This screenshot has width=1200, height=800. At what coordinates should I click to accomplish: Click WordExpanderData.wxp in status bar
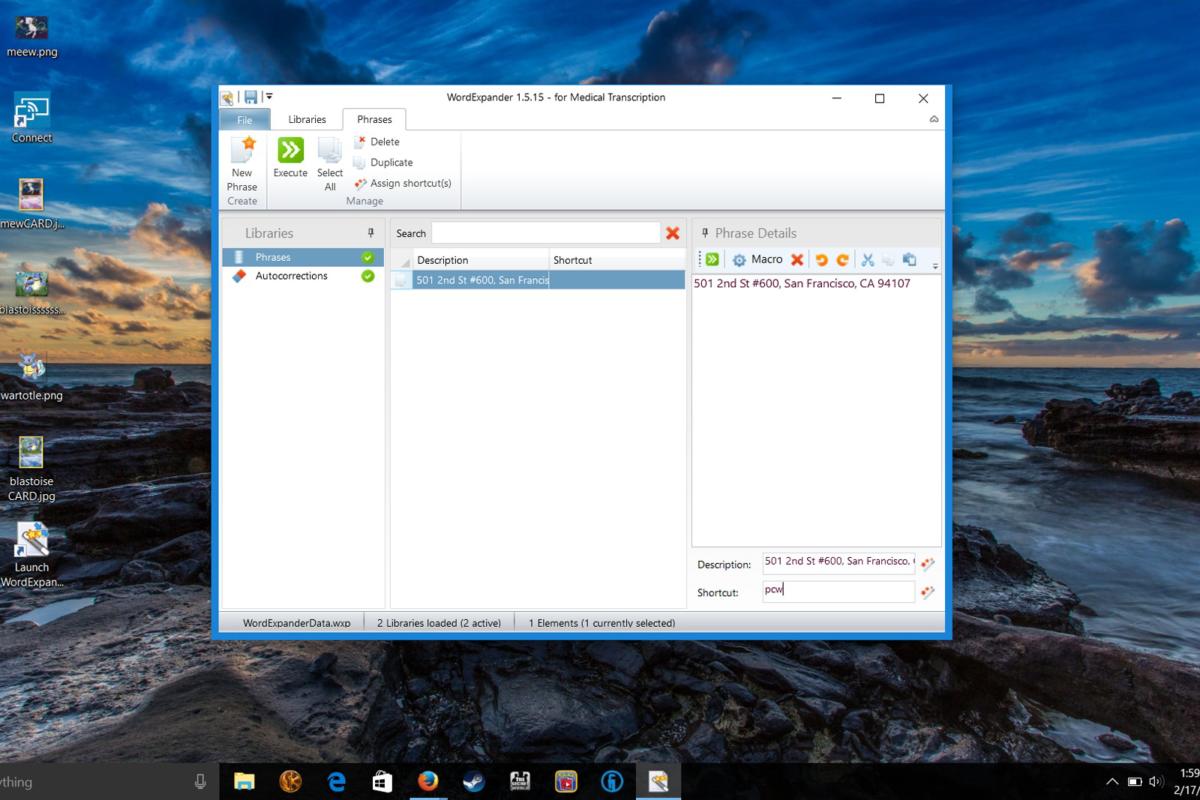pos(296,623)
